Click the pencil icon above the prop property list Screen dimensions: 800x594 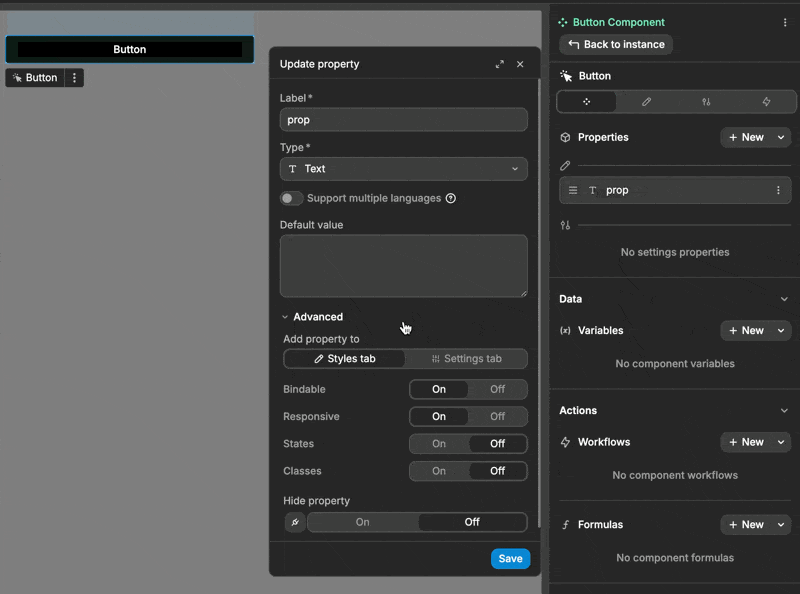coord(565,165)
